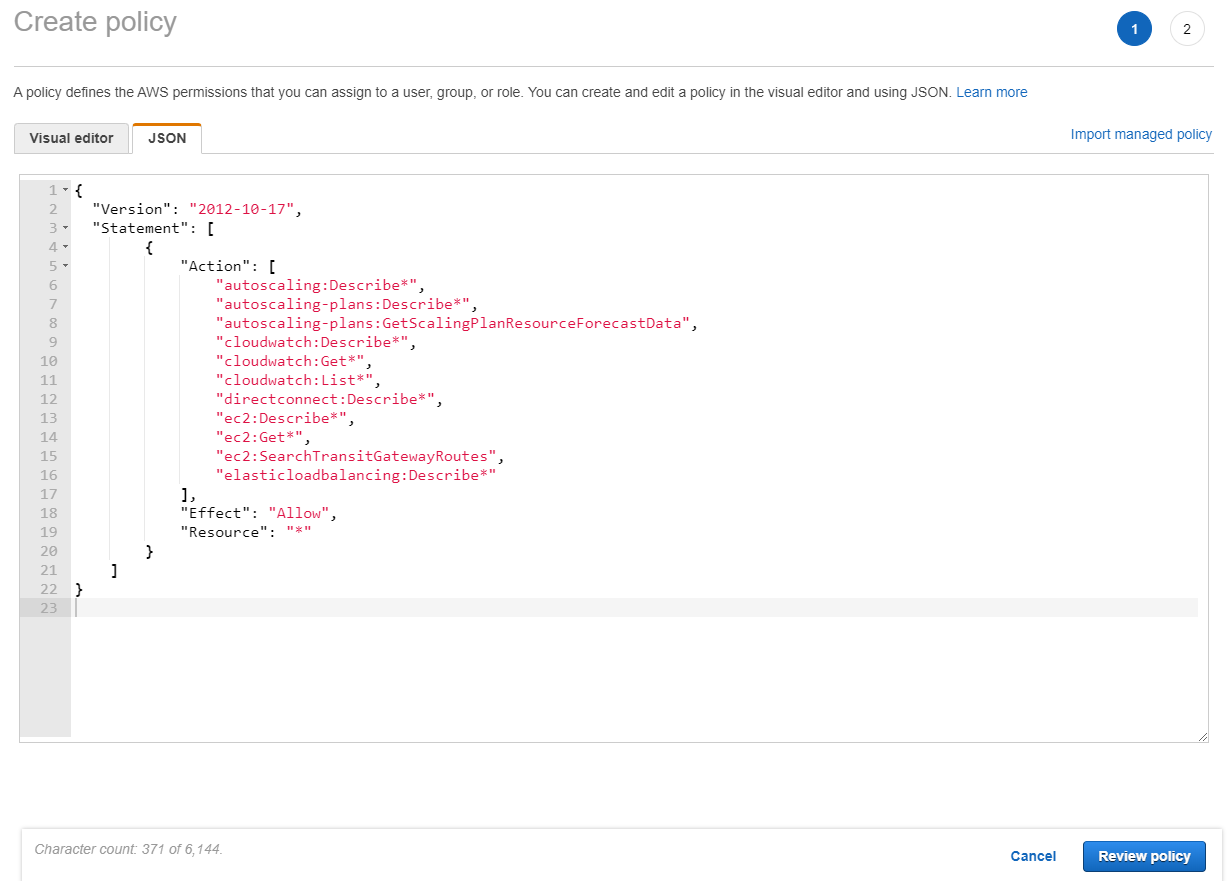Click the Review policy button

click(1144, 856)
